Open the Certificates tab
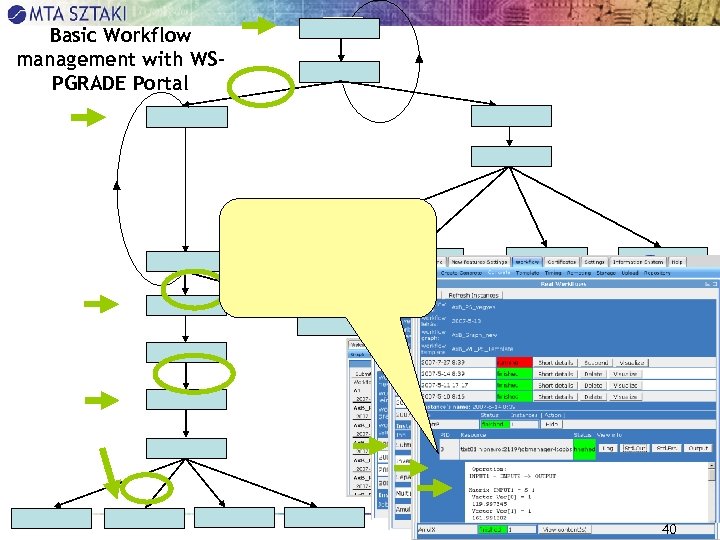 coord(562,262)
